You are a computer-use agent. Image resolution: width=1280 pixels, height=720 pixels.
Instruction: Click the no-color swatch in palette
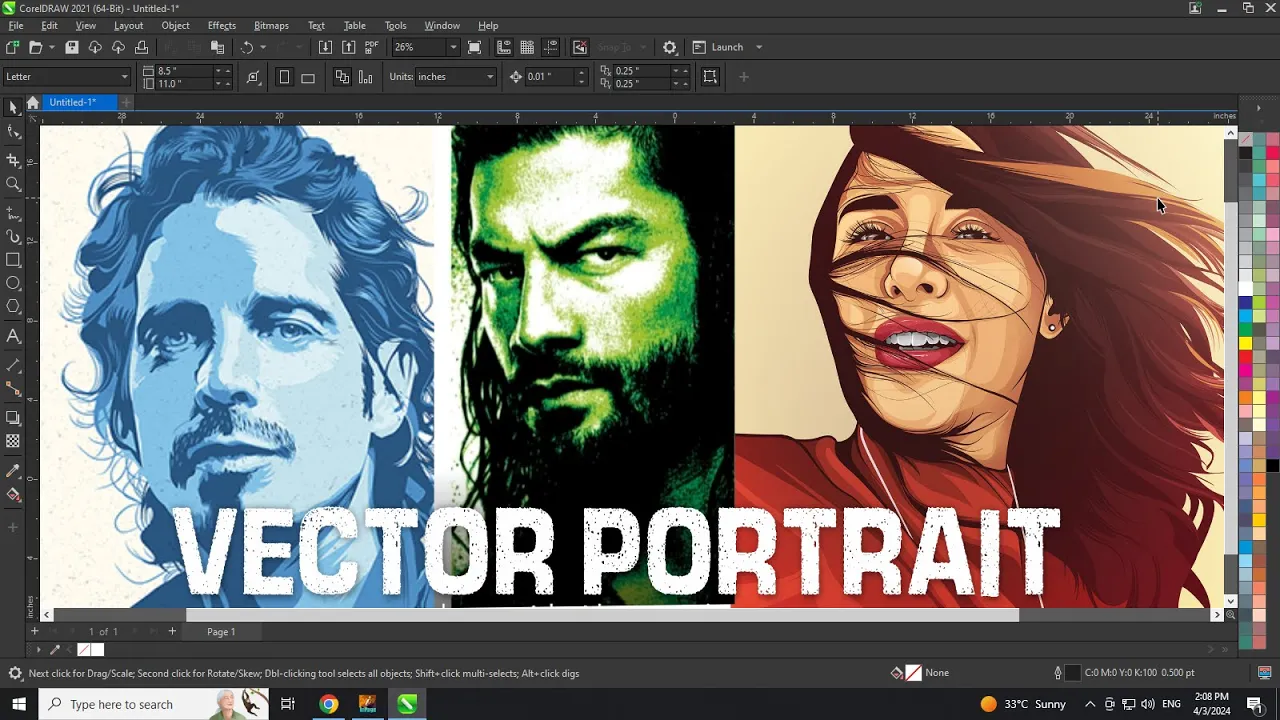coord(1245,140)
